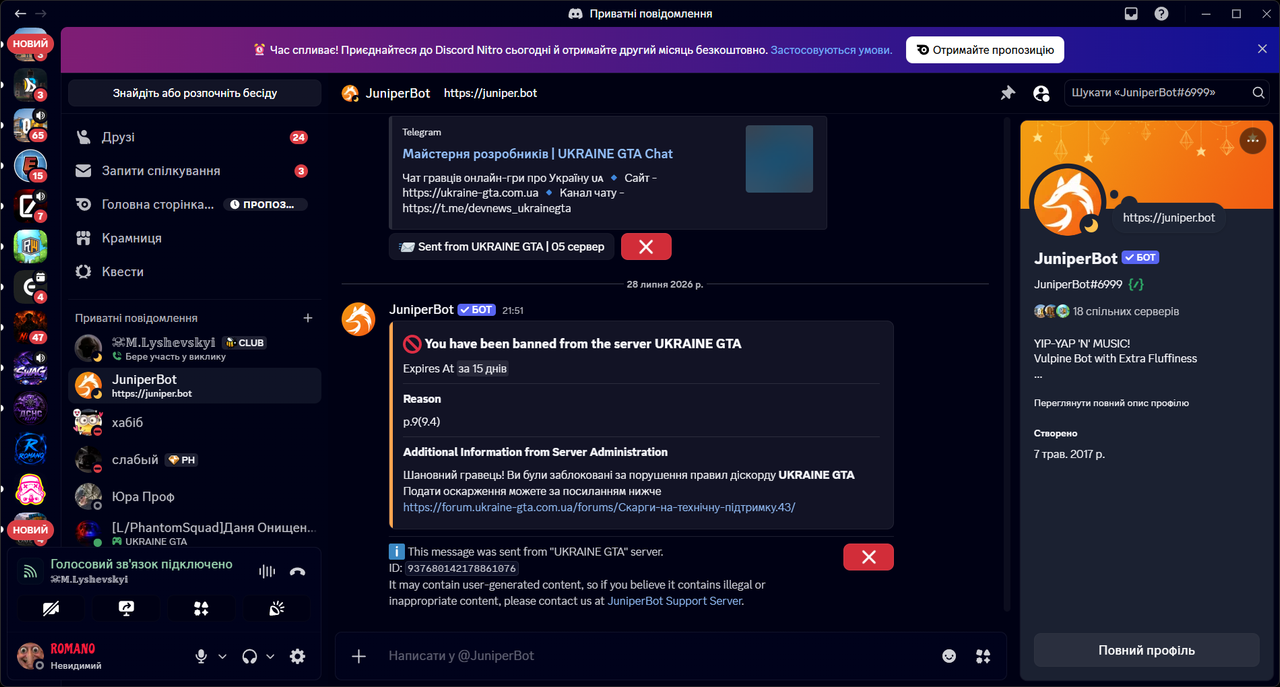Open server icon with badge 47

point(30,327)
